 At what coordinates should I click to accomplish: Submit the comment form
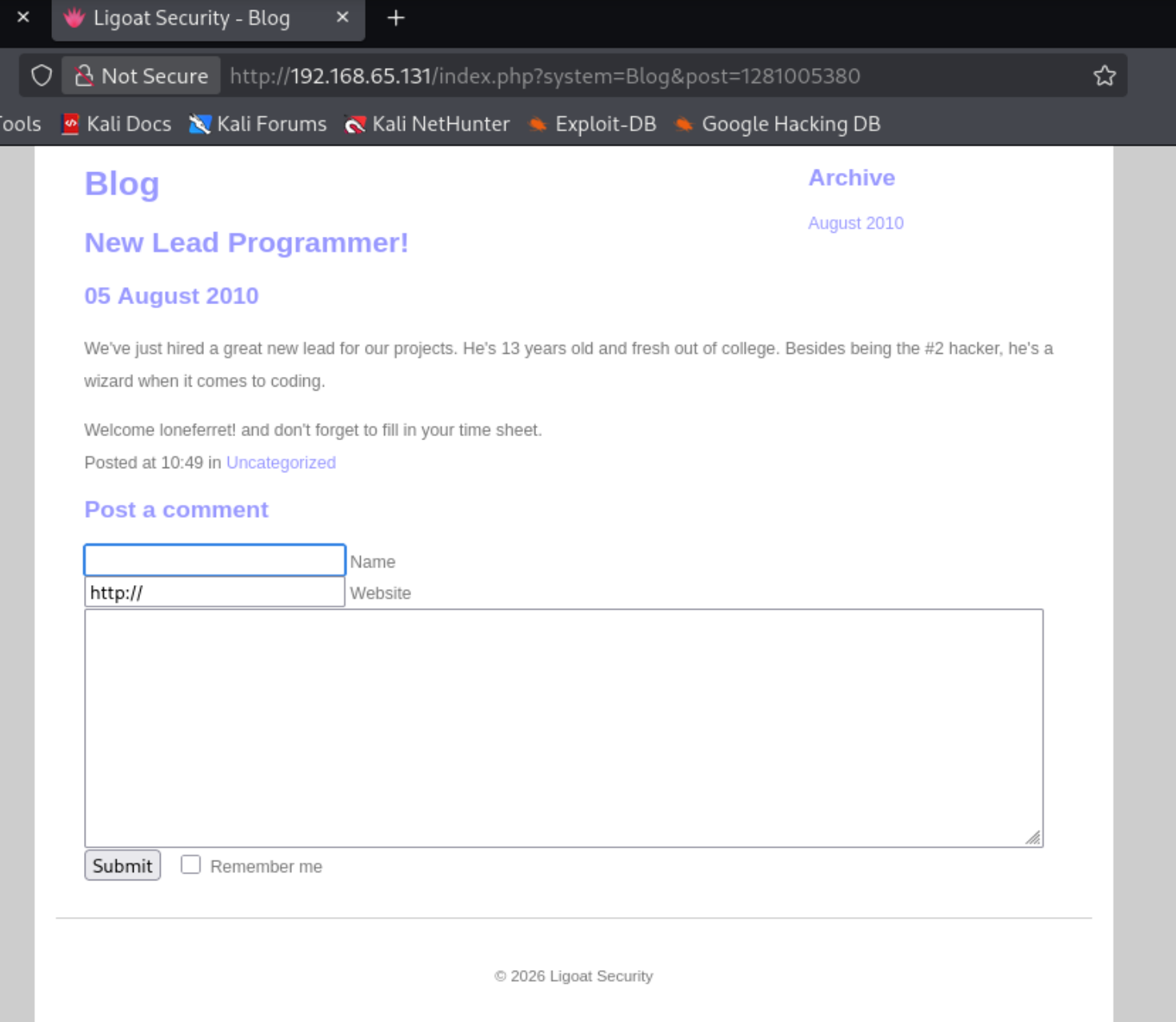(122, 865)
